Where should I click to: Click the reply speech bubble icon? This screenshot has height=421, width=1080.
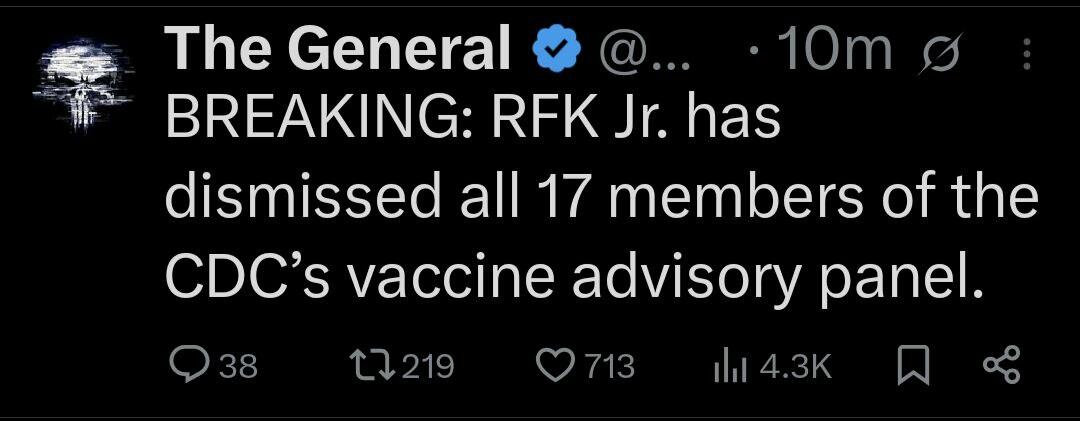click(189, 365)
